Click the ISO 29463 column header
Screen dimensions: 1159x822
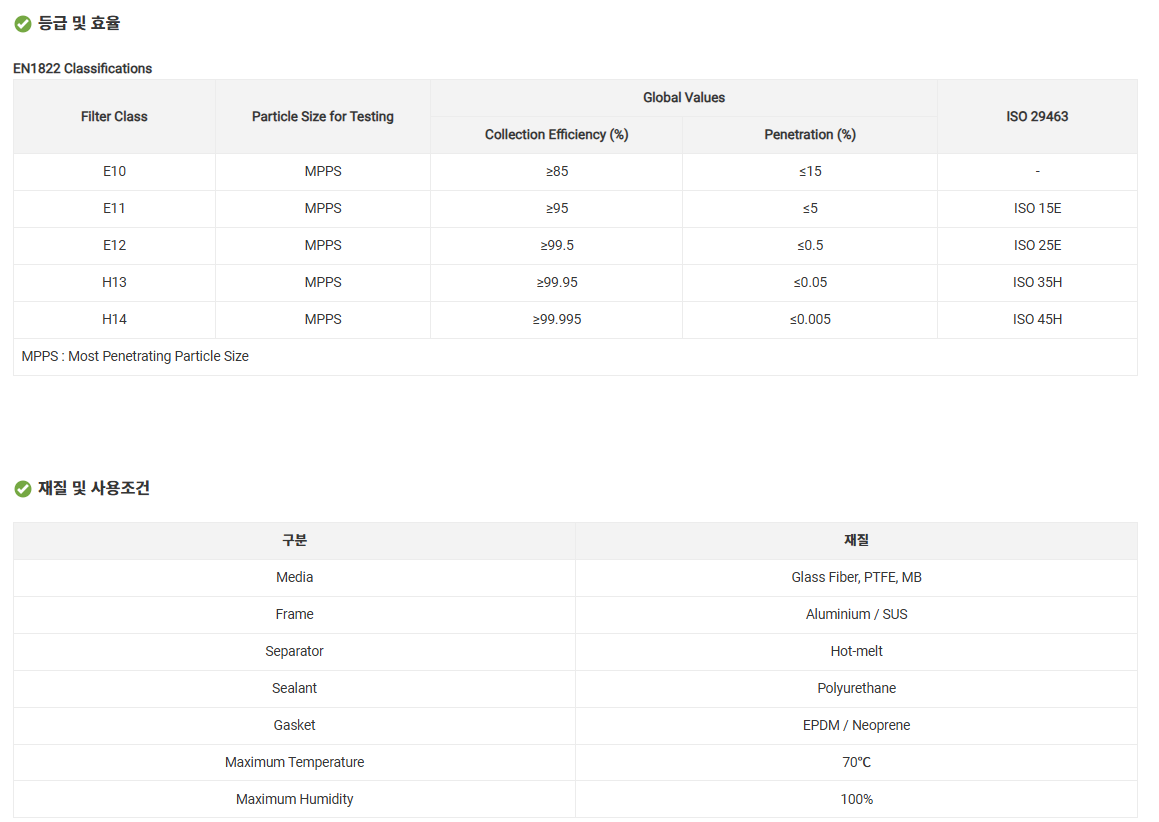(x=1037, y=117)
